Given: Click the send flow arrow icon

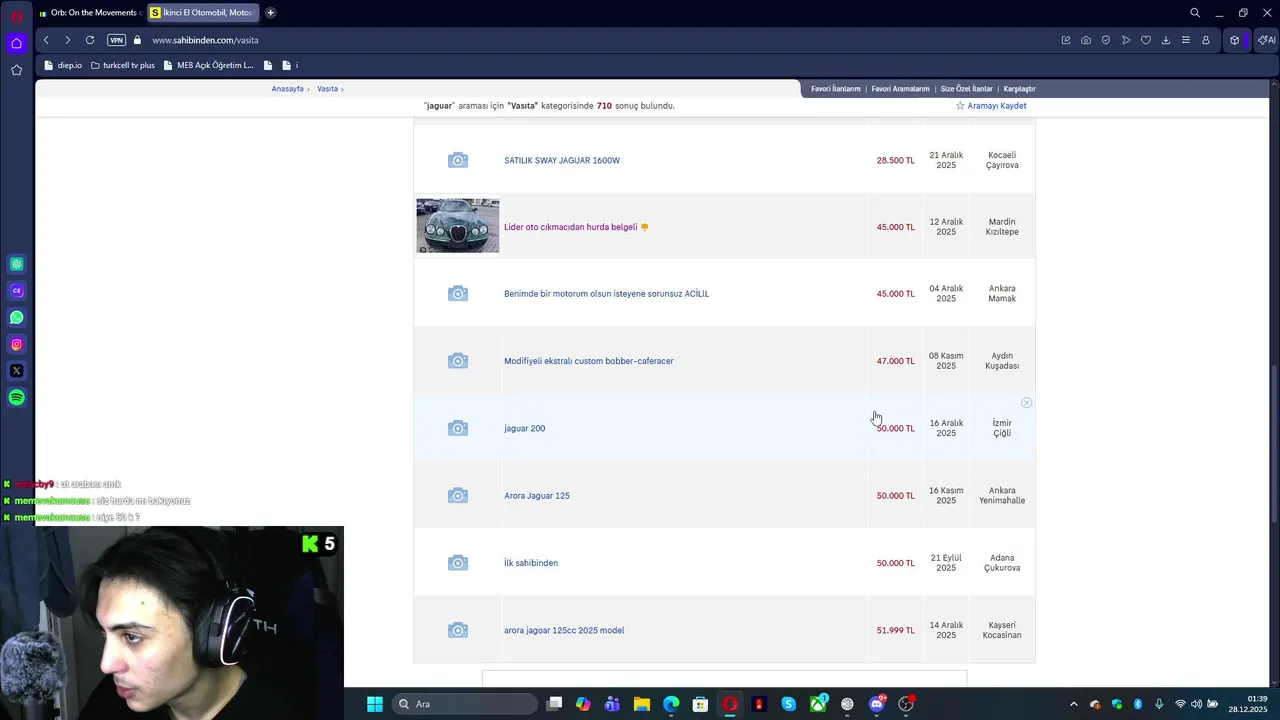Looking at the screenshot, I should 1126,40.
